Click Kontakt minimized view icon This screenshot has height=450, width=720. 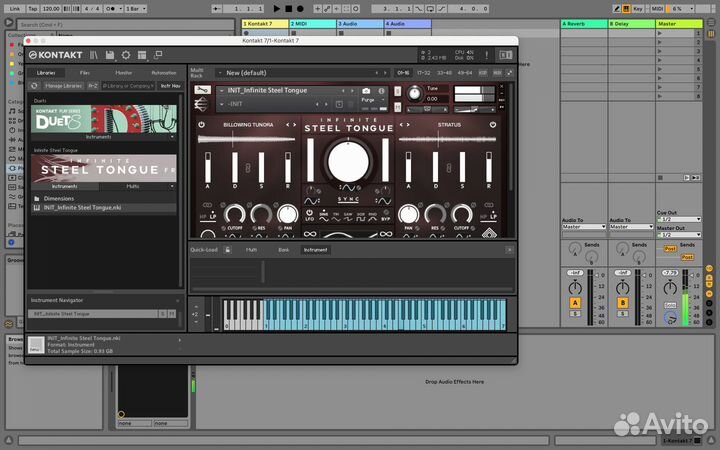tap(158, 55)
